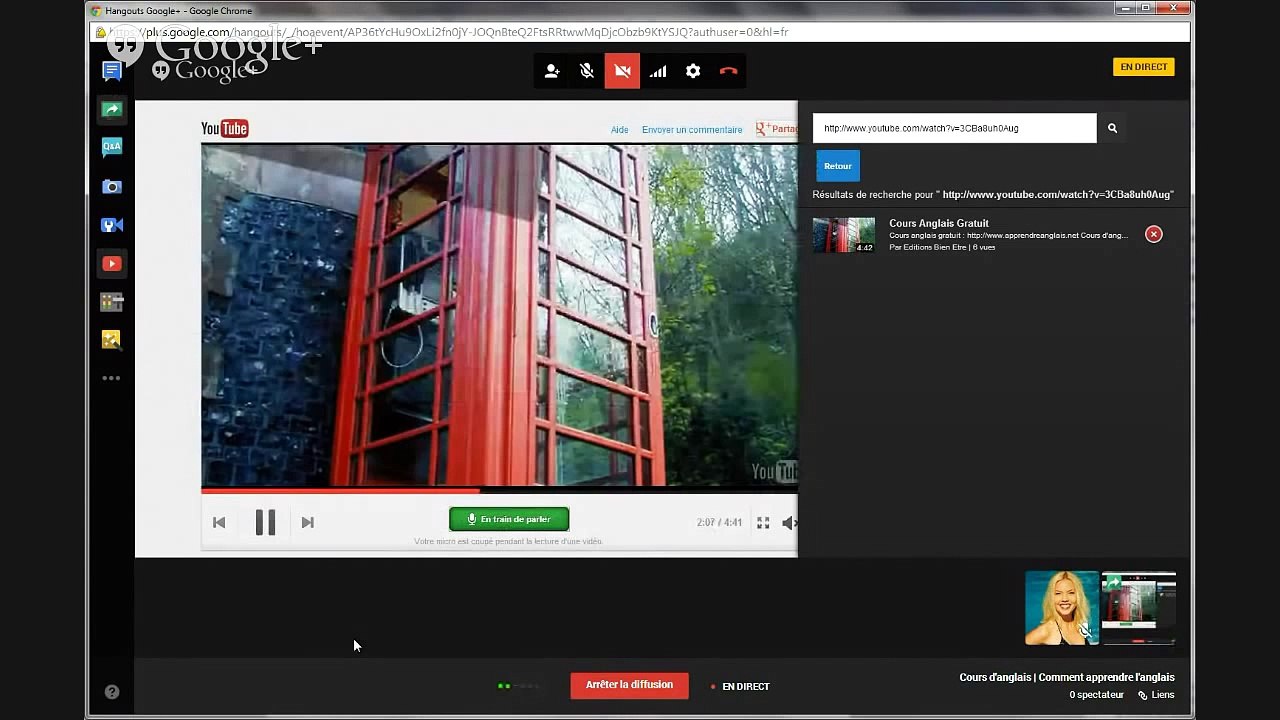Open the Q&A app in sidebar

pos(112,147)
